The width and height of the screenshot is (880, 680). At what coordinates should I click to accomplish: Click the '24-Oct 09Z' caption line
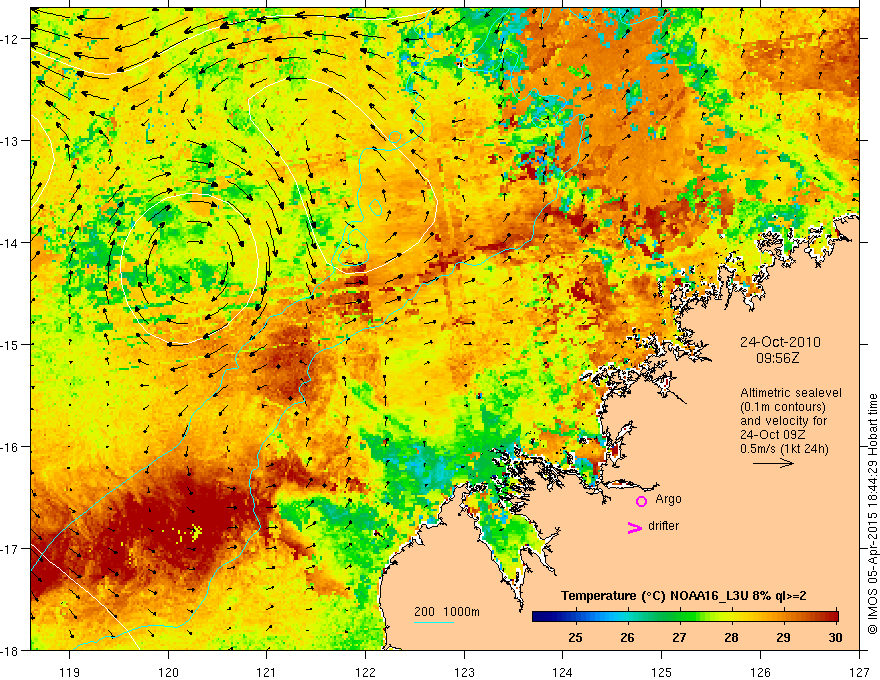774,435
